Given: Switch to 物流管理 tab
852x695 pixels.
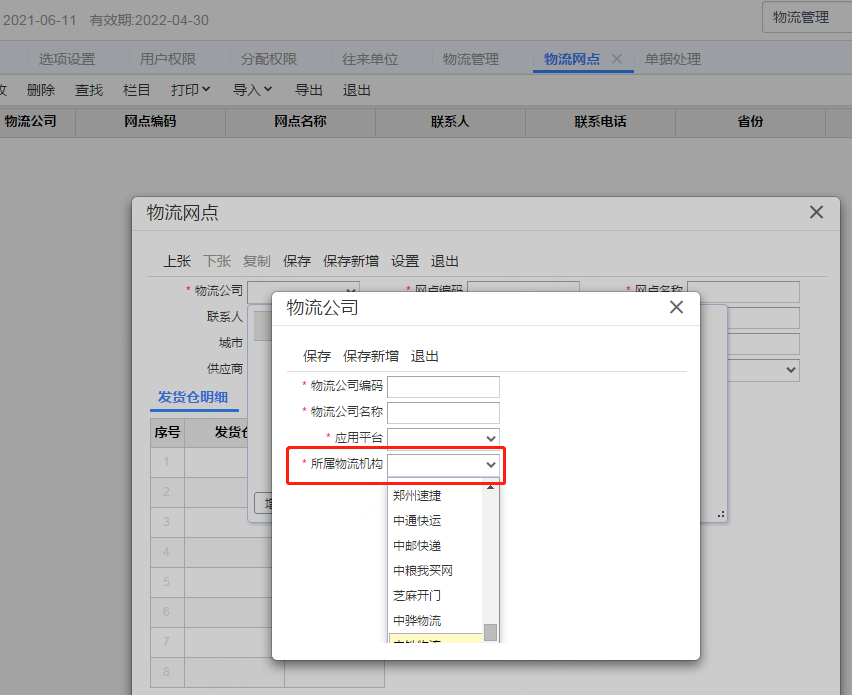Looking at the screenshot, I should (x=471, y=59).
